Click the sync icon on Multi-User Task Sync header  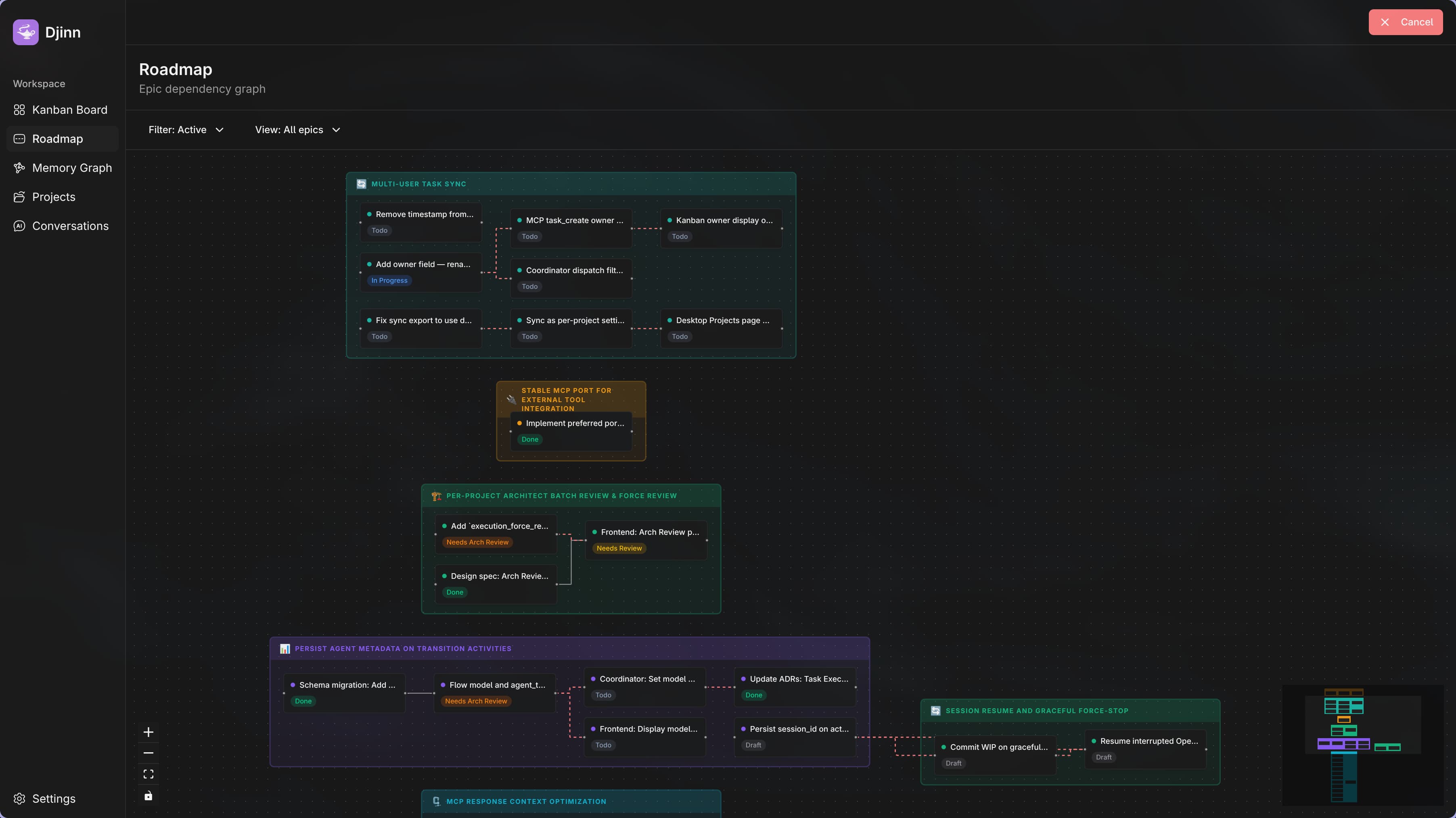tap(361, 184)
